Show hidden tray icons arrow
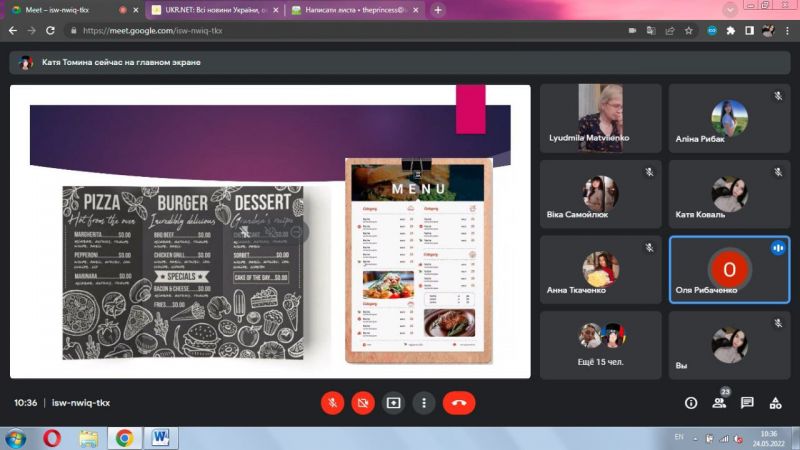This screenshot has width=800, height=450. (695, 438)
